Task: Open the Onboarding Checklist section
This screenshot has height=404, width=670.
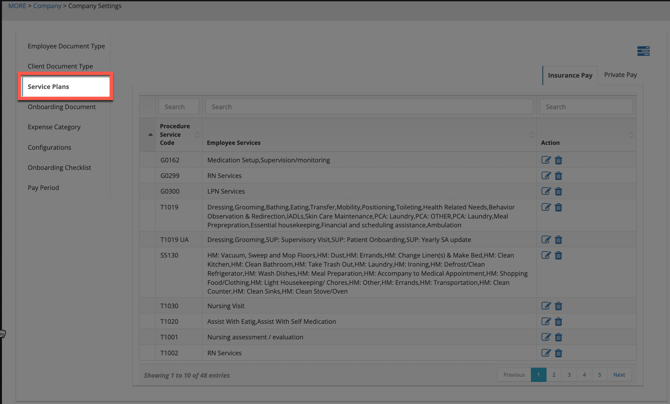Action: coord(59,167)
